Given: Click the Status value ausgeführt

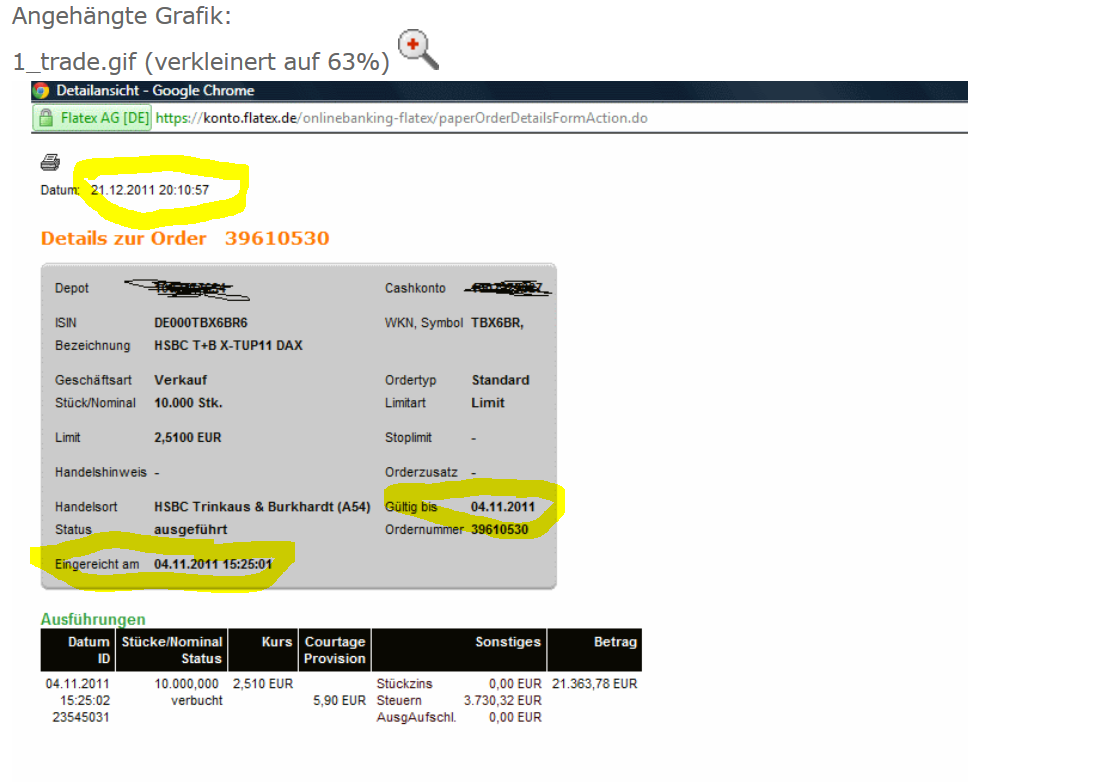Looking at the screenshot, I should (x=191, y=529).
